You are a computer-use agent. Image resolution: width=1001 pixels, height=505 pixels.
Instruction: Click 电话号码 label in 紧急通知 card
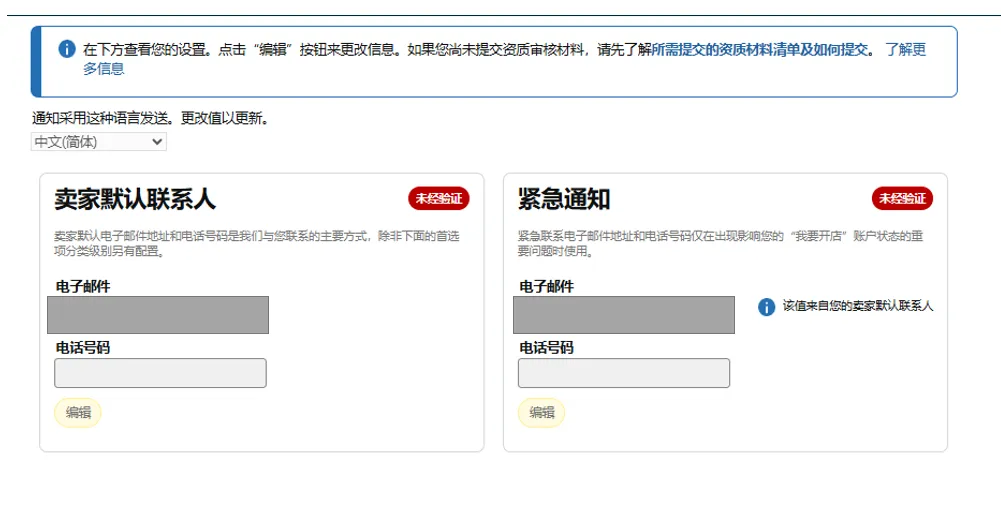[547, 348]
